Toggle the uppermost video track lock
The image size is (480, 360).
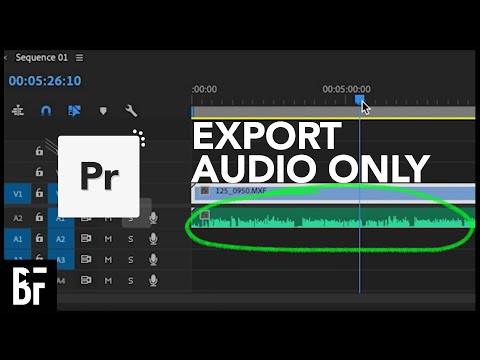pyautogui.click(x=39, y=151)
